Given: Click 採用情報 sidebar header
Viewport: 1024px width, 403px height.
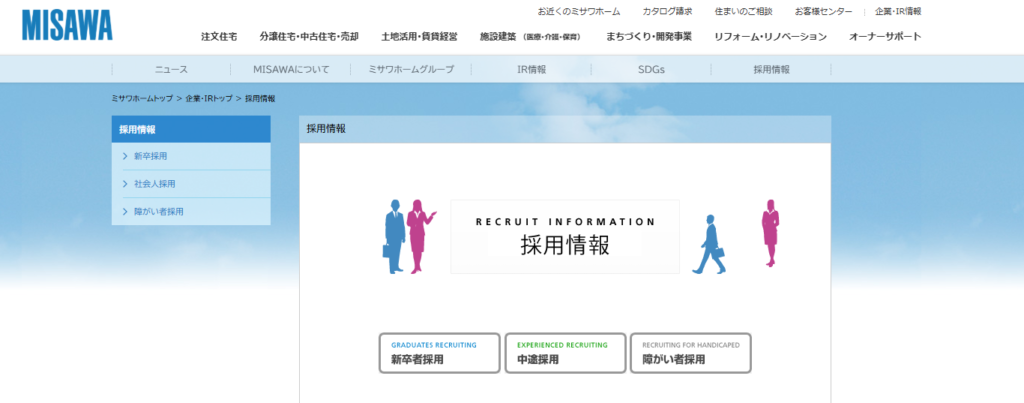Looking at the screenshot, I should pos(191,129).
